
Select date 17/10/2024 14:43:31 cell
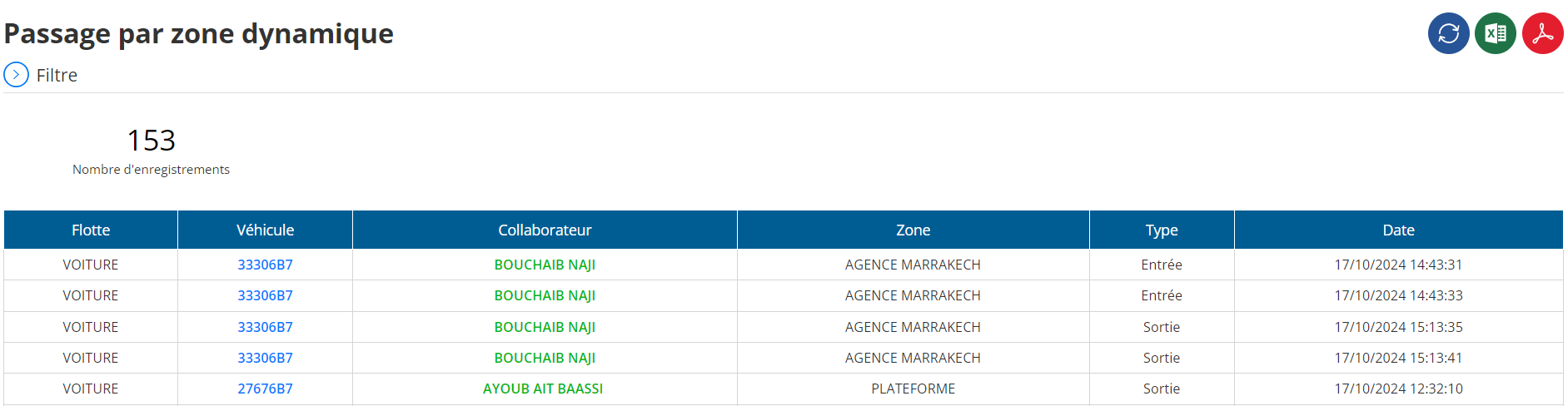pos(1399,265)
